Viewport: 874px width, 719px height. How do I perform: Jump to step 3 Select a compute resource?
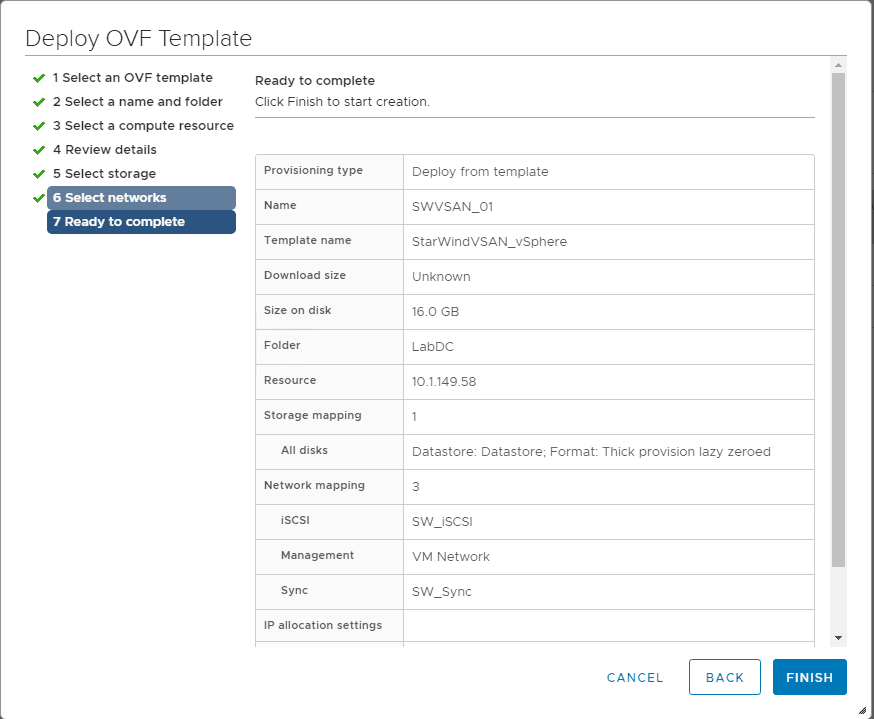tap(143, 126)
